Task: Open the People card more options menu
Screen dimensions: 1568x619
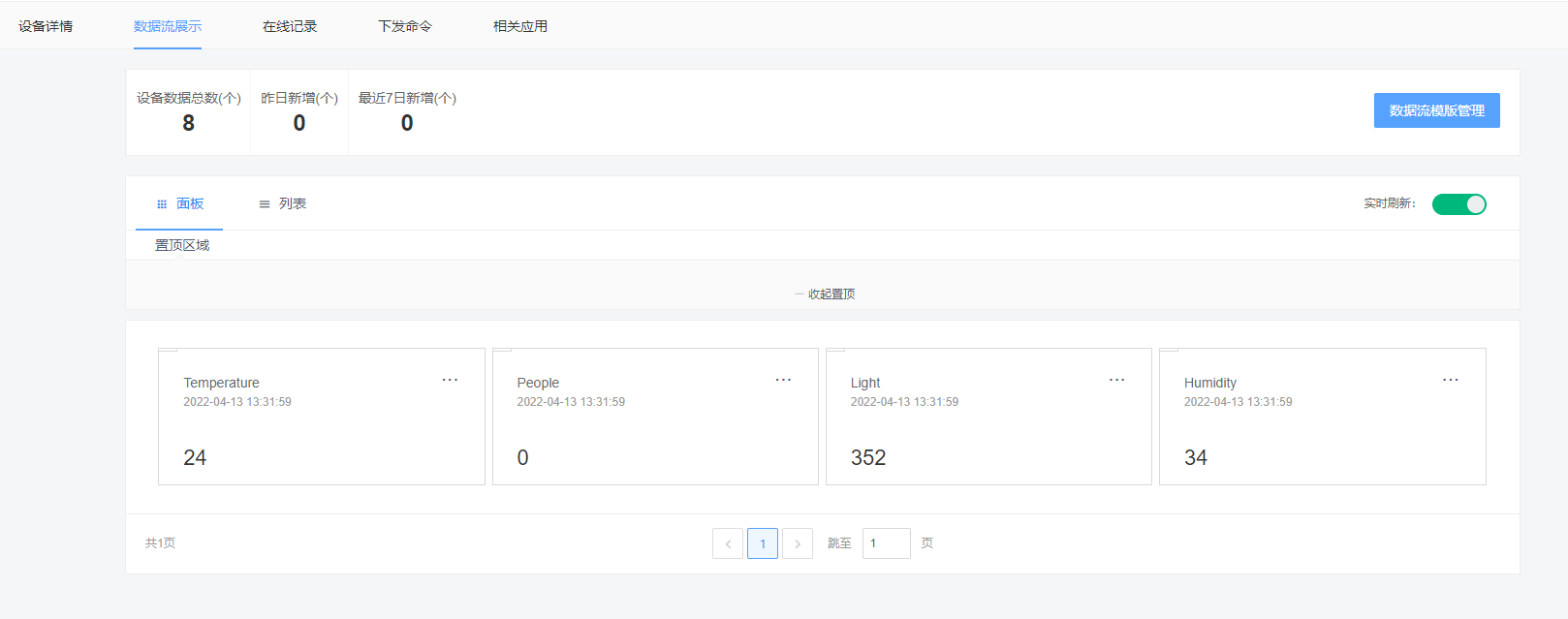Action: click(x=783, y=380)
